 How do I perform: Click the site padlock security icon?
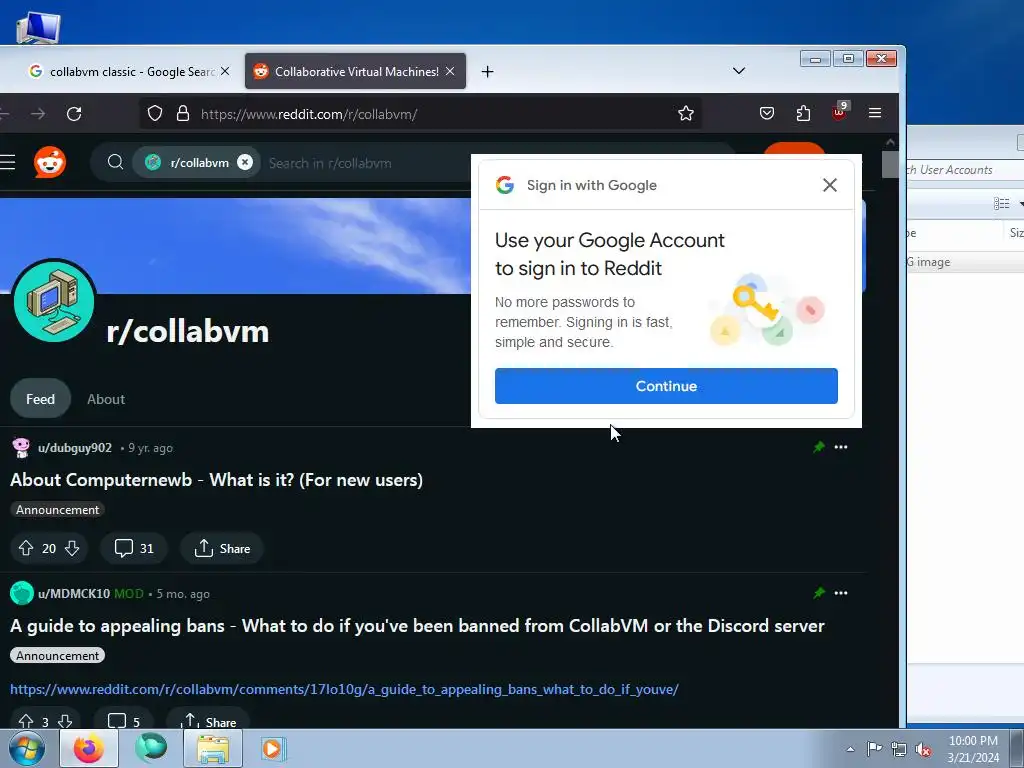[183, 114]
